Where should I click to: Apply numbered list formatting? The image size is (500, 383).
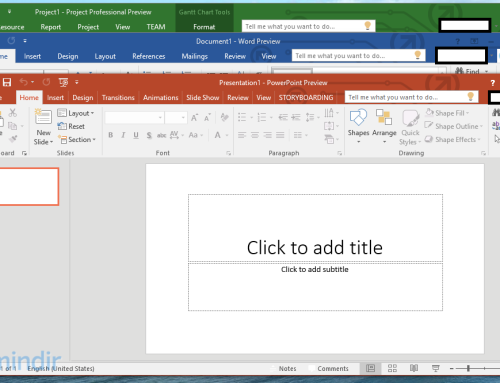click(262, 117)
